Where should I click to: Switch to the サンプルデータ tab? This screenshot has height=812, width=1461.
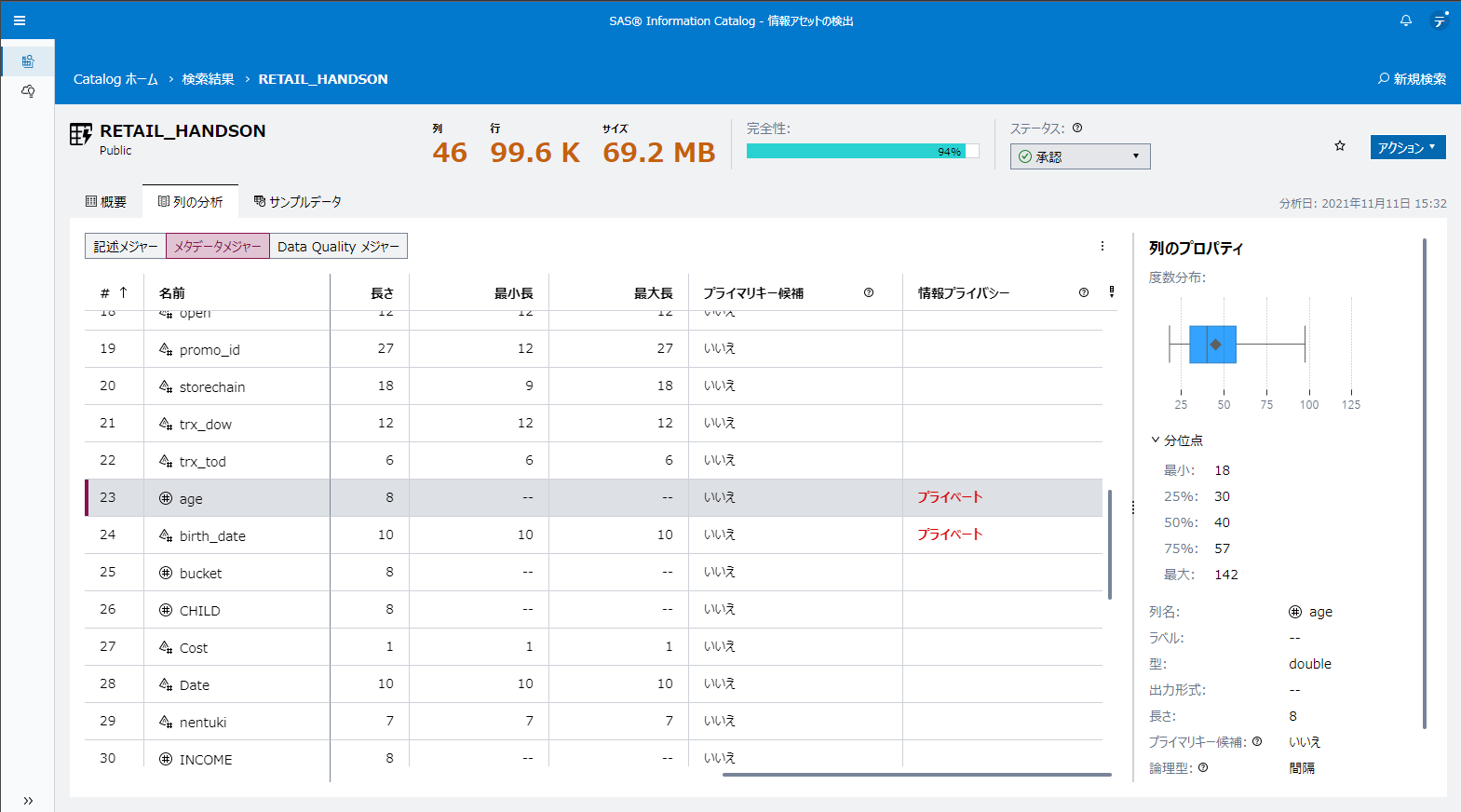[x=298, y=202]
